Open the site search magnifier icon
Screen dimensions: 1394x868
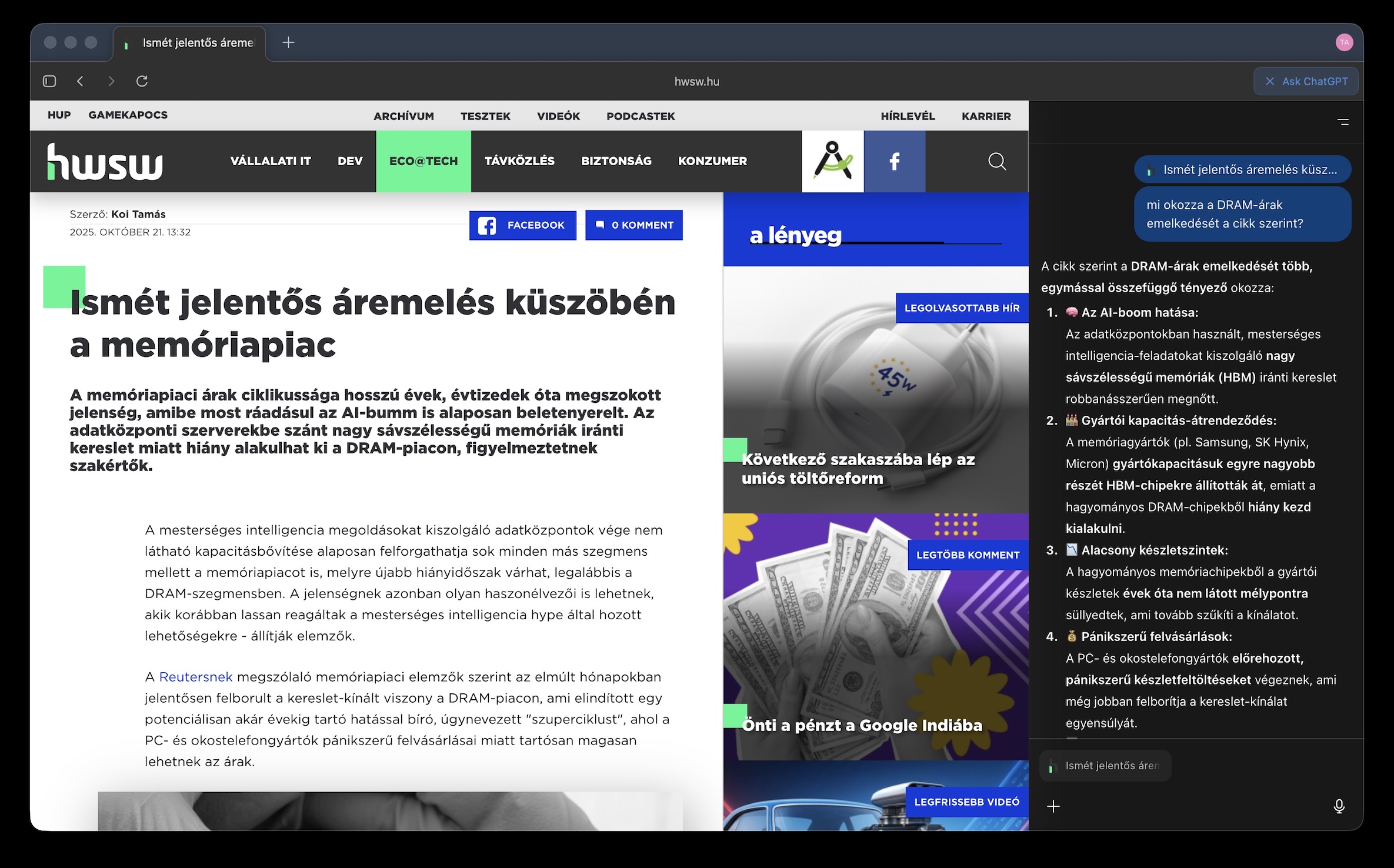(x=997, y=161)
